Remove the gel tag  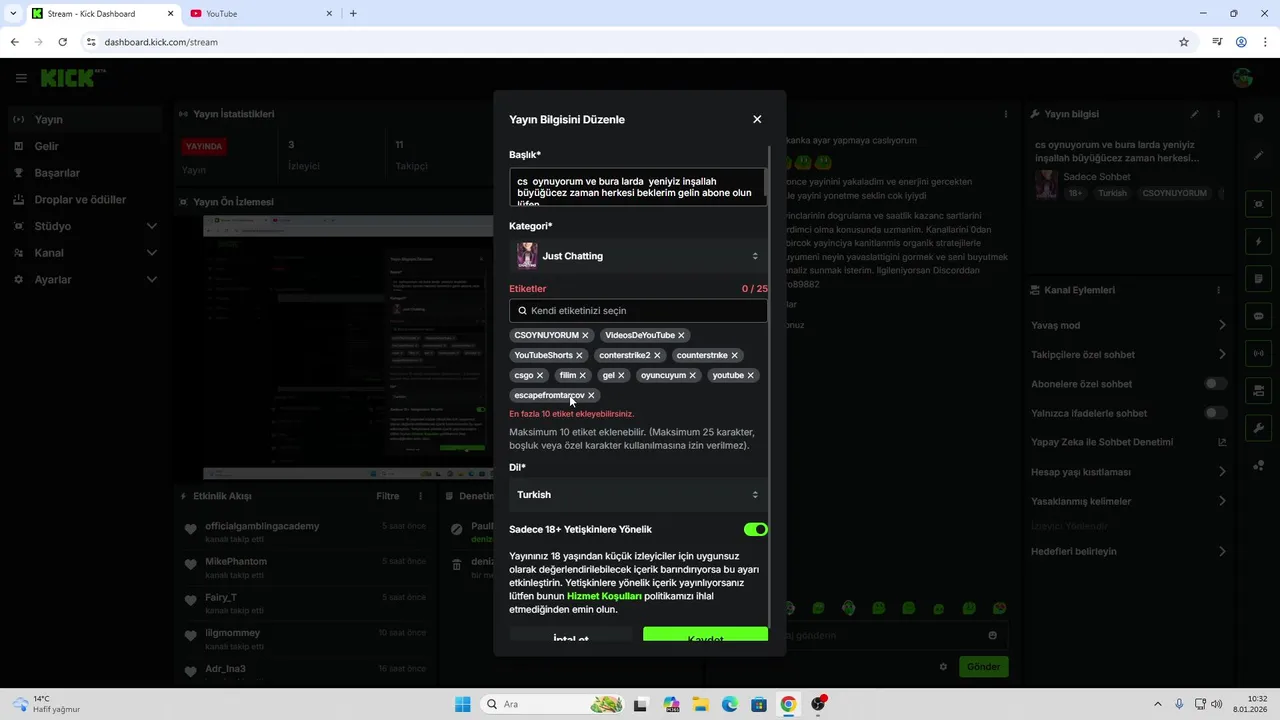pyautogui.click(x=621, y=375)
